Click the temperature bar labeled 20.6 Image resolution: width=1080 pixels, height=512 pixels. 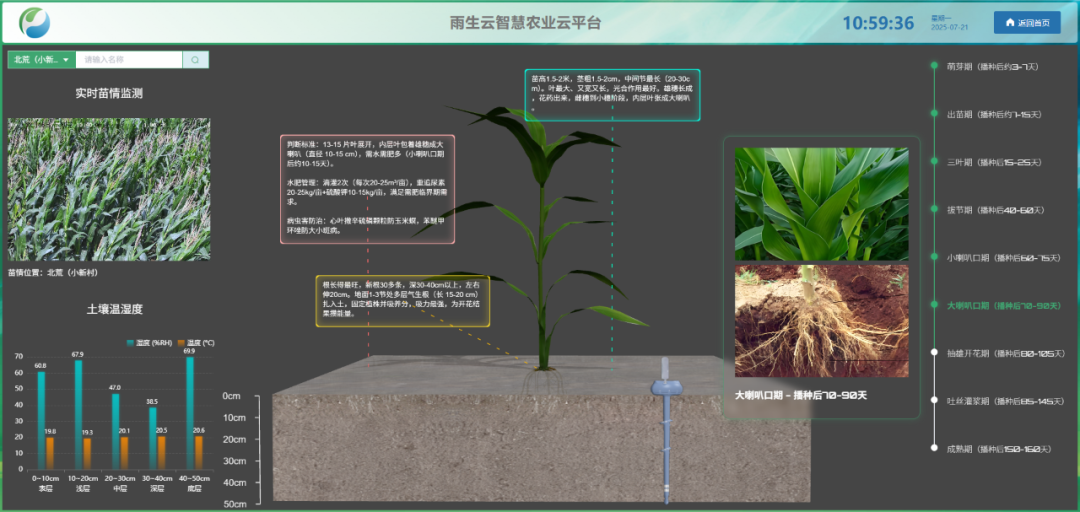[198, 453]
